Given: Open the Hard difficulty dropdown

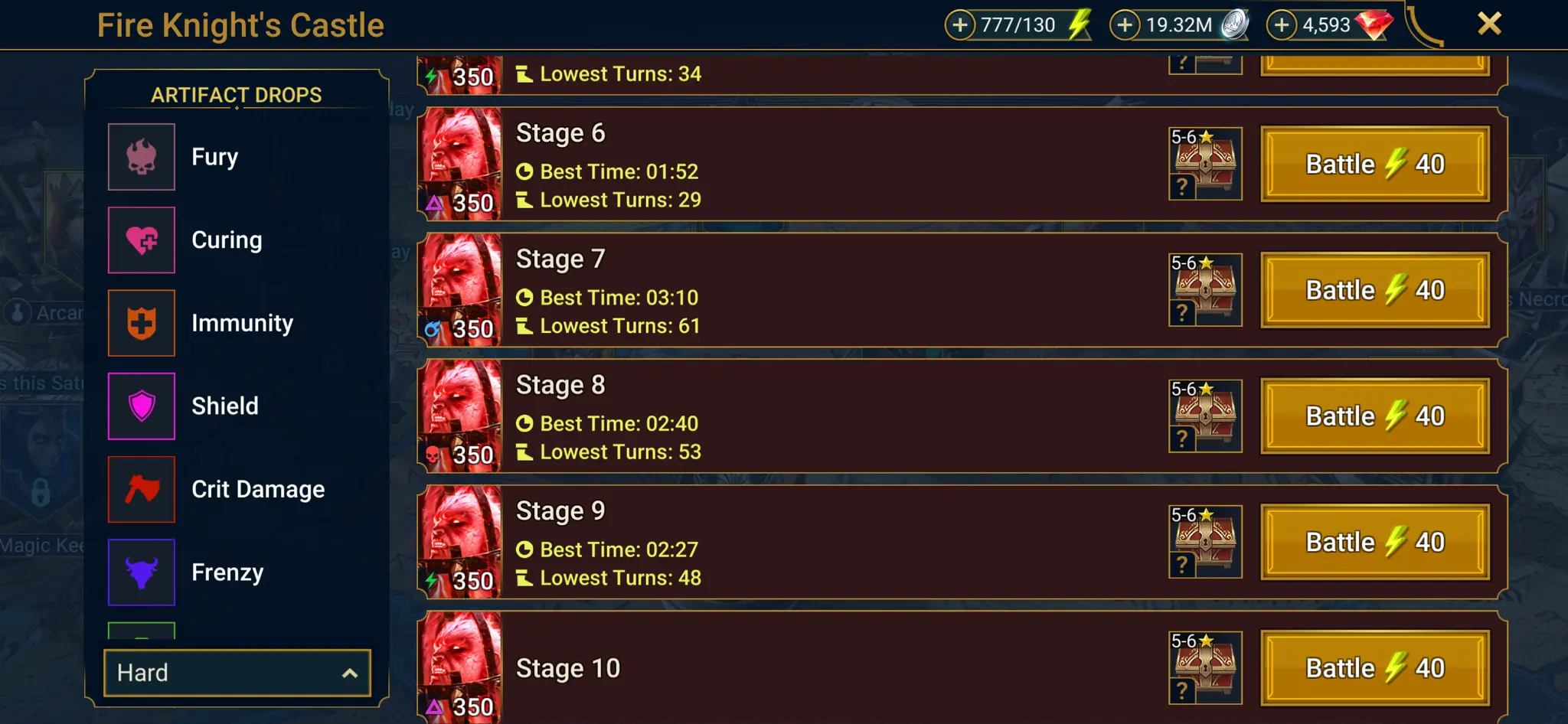Looking at the screenshot, I should [x=237, y=673].
